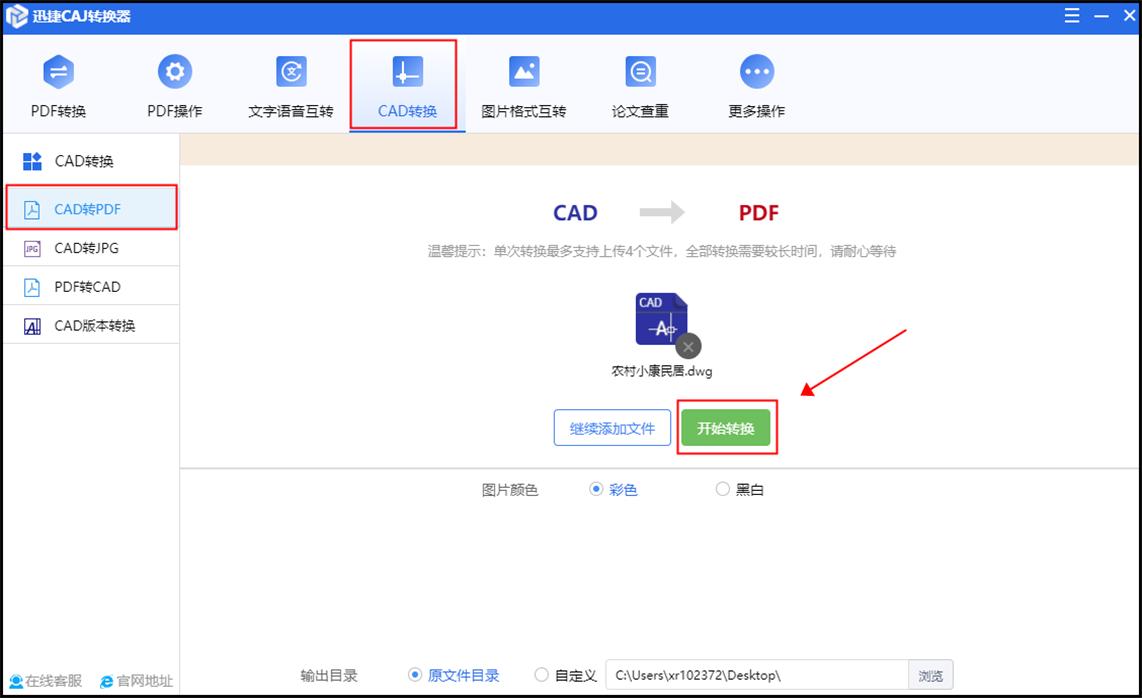Open the PDF转换 tool
This screenshot has height=698, width=1142.
pos(58,85)
